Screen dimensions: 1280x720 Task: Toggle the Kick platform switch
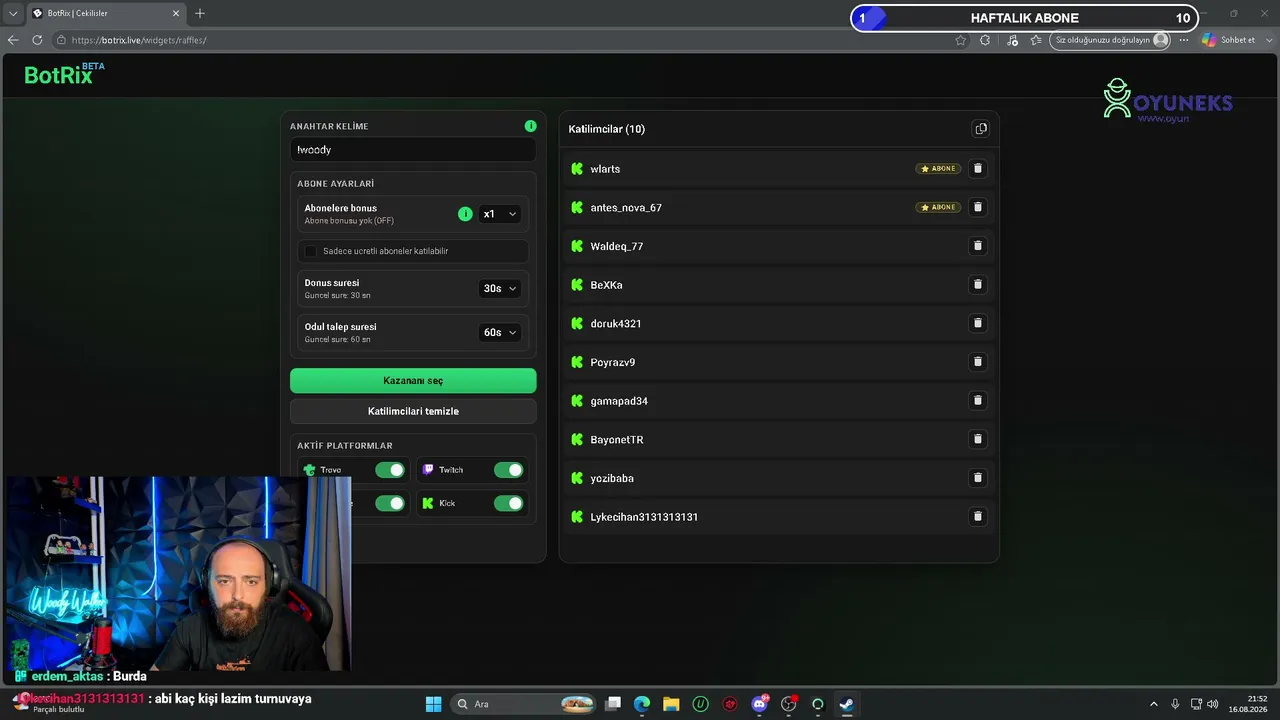tap(508, 503)
